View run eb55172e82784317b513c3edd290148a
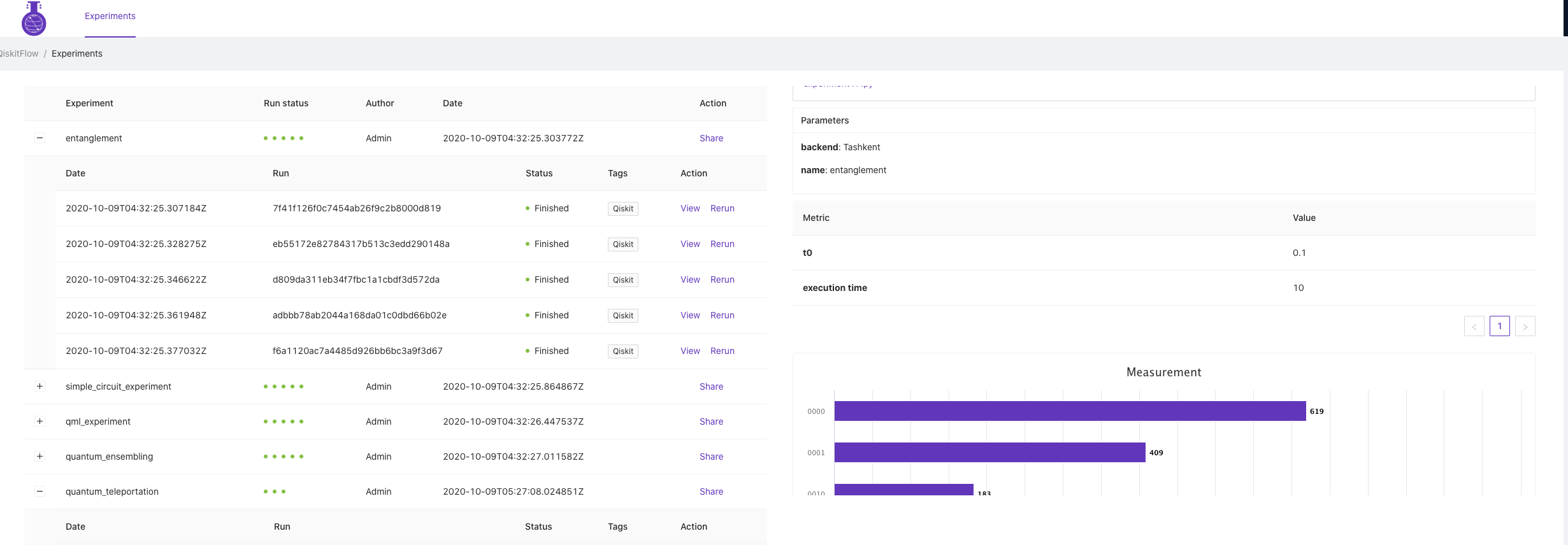Screen dimensions: 1568x545 pos(690,244)
